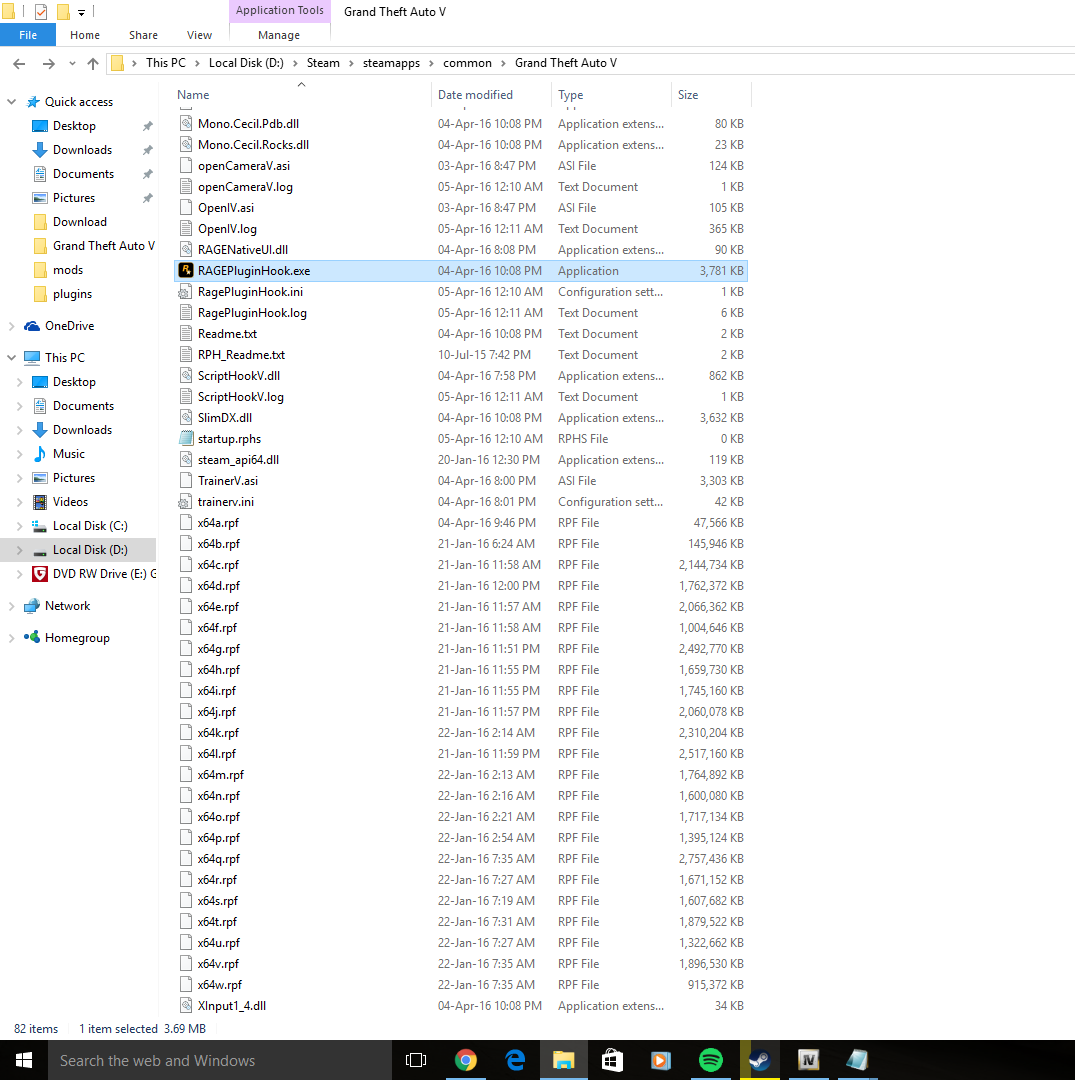Click the Music note icon under This PC

tap(40, 454)
